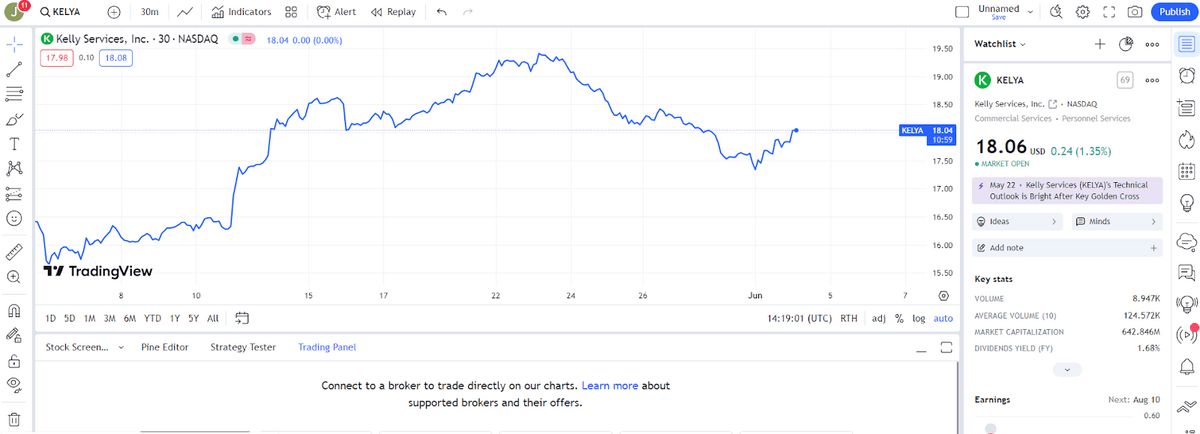The width and height of the screenshot is (1200, 434).
Task: Open the Kelly Services, Inc. external link
Action: tap(1052, 103)
